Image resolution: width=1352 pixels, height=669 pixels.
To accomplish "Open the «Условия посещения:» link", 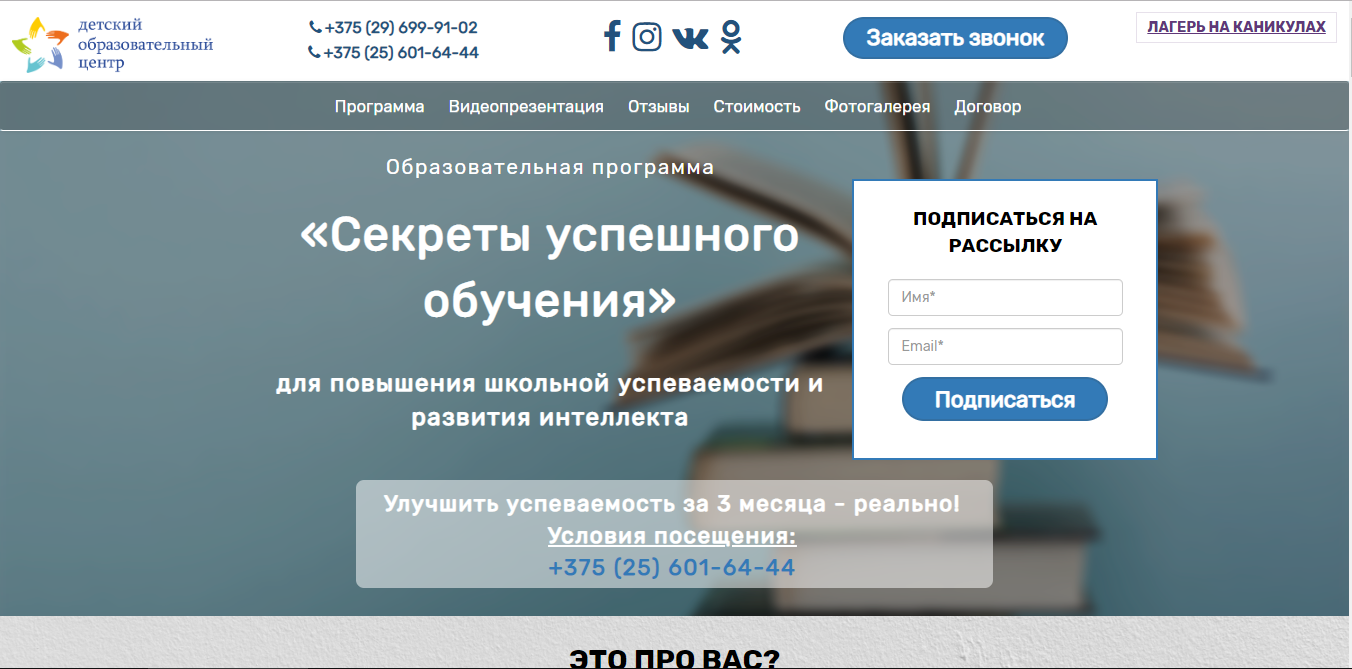I will point(672,537).
